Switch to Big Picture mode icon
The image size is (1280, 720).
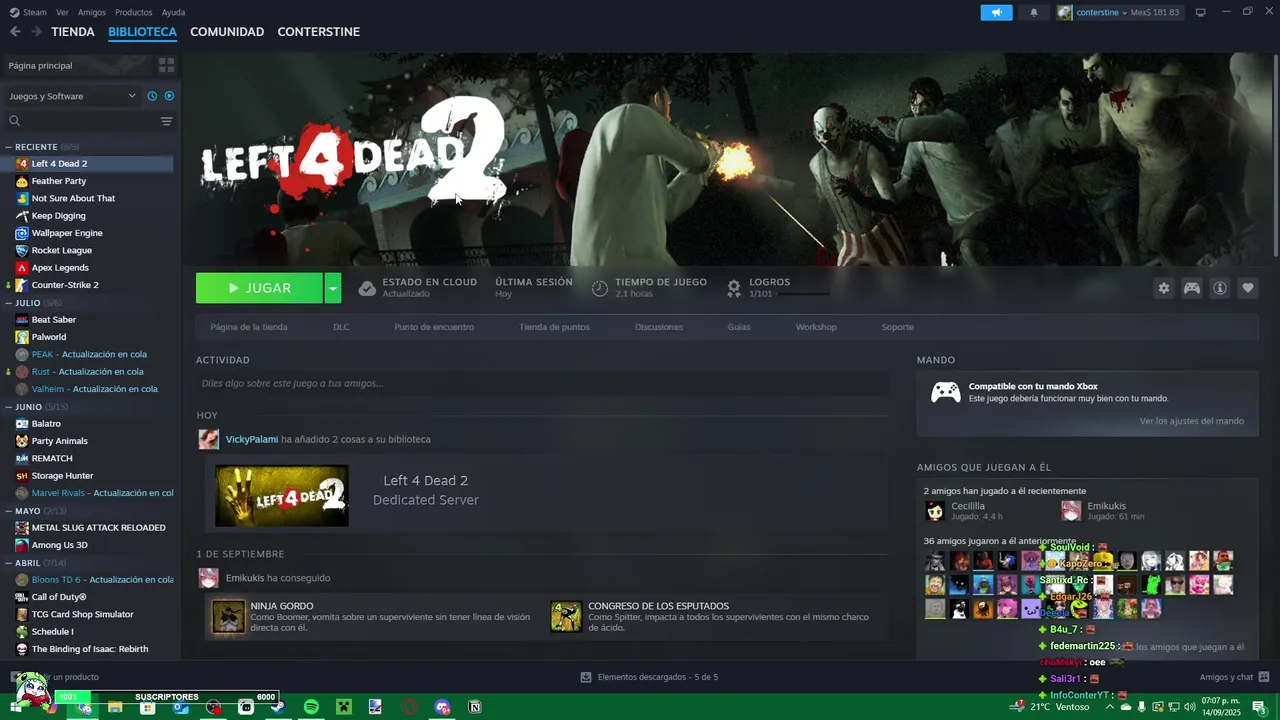tap(1201, 12)
